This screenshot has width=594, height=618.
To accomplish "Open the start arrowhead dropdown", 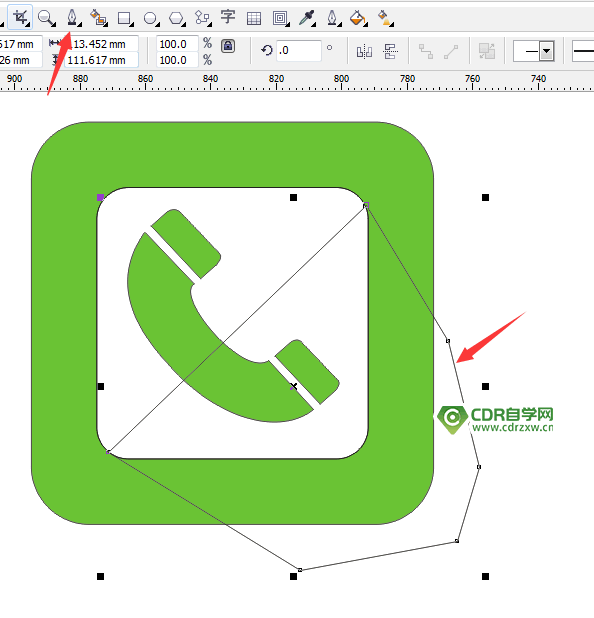I will (x=546, y=51).
